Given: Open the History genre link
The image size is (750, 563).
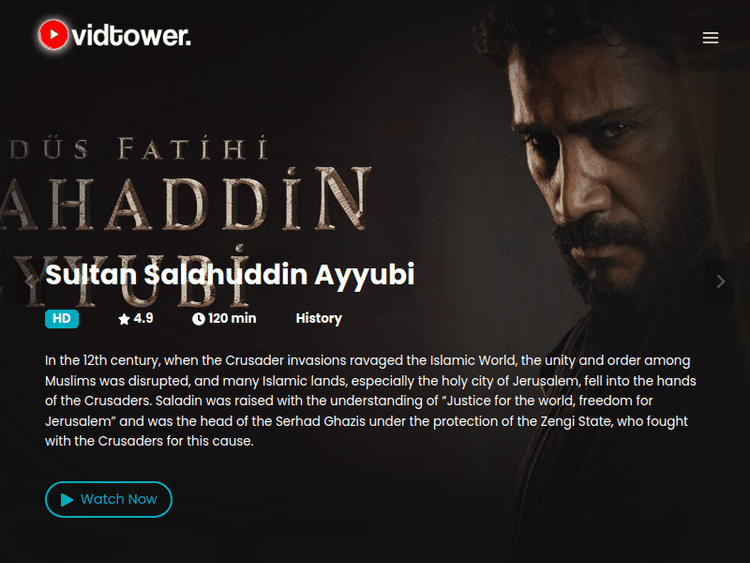Looking at the screenshot, I should (x=319, y=319).
